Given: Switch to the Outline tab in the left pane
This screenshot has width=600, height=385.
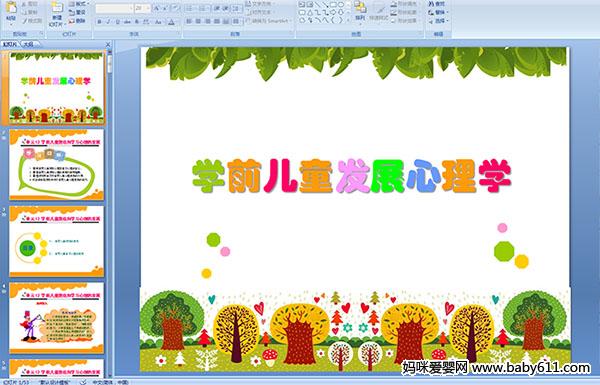Looking at the screenshot, I should pos(28,44).
